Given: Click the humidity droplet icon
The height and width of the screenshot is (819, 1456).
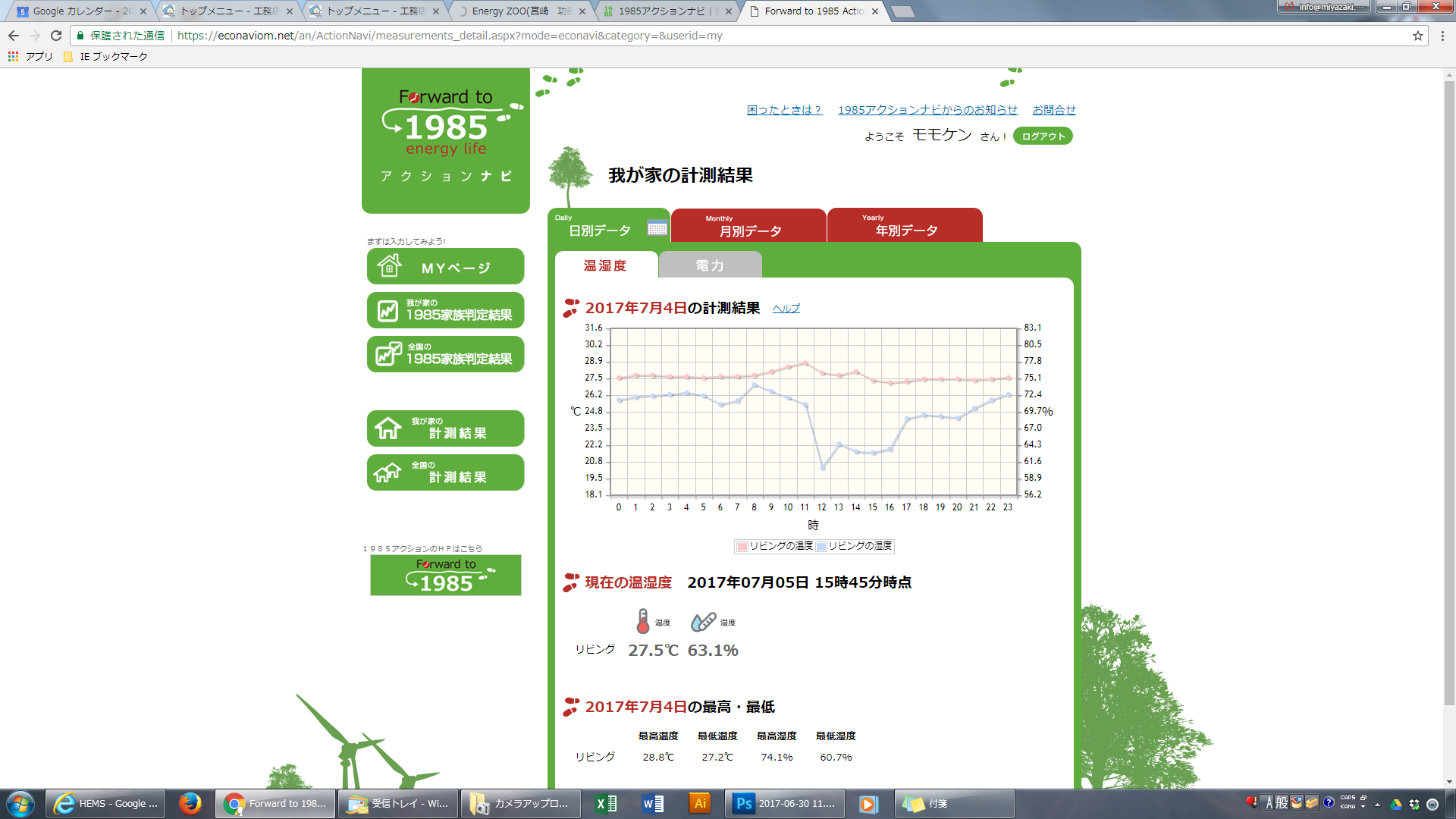Looking at the screenshot, I should [x=703, y=622].
